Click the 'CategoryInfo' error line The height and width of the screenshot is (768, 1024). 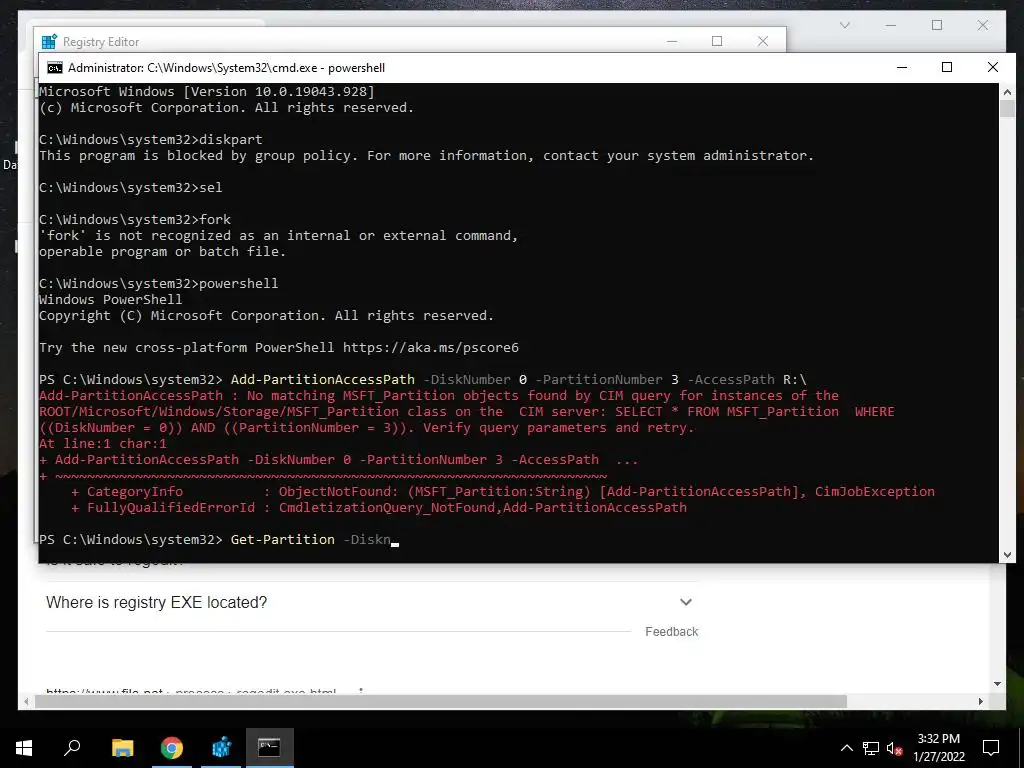point(503,492)
